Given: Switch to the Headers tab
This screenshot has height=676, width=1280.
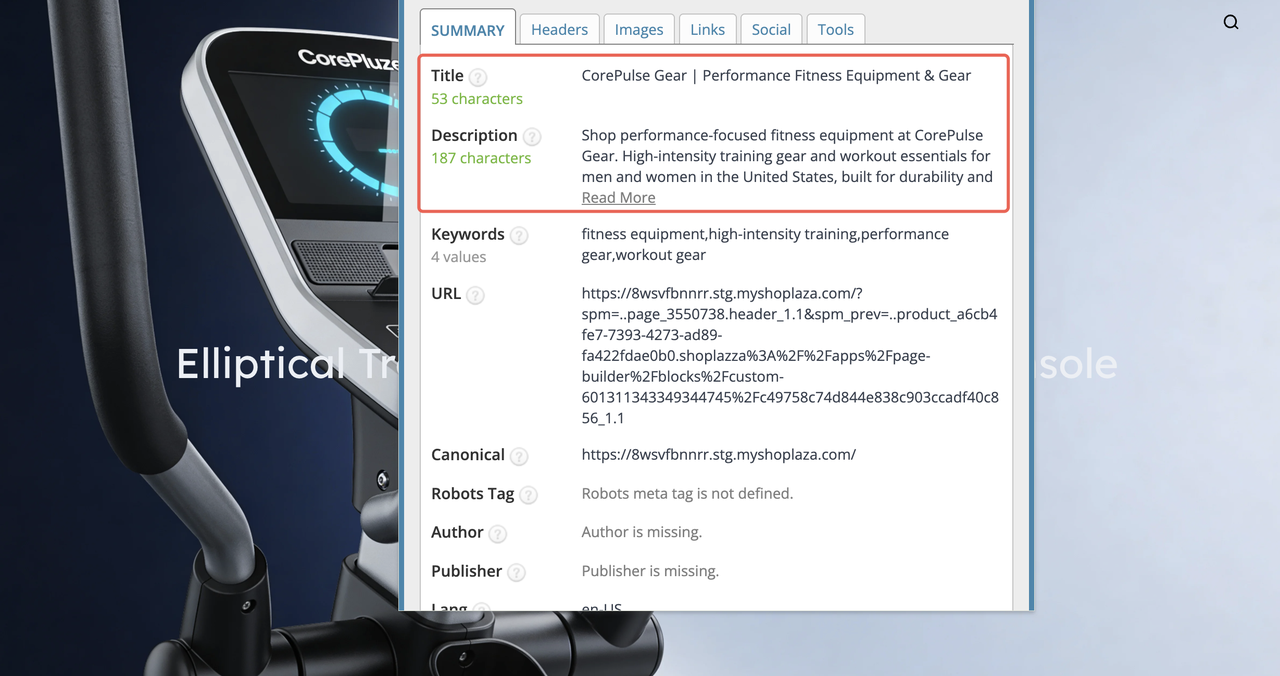Looking at the screenshot, I should coord(559,29).
